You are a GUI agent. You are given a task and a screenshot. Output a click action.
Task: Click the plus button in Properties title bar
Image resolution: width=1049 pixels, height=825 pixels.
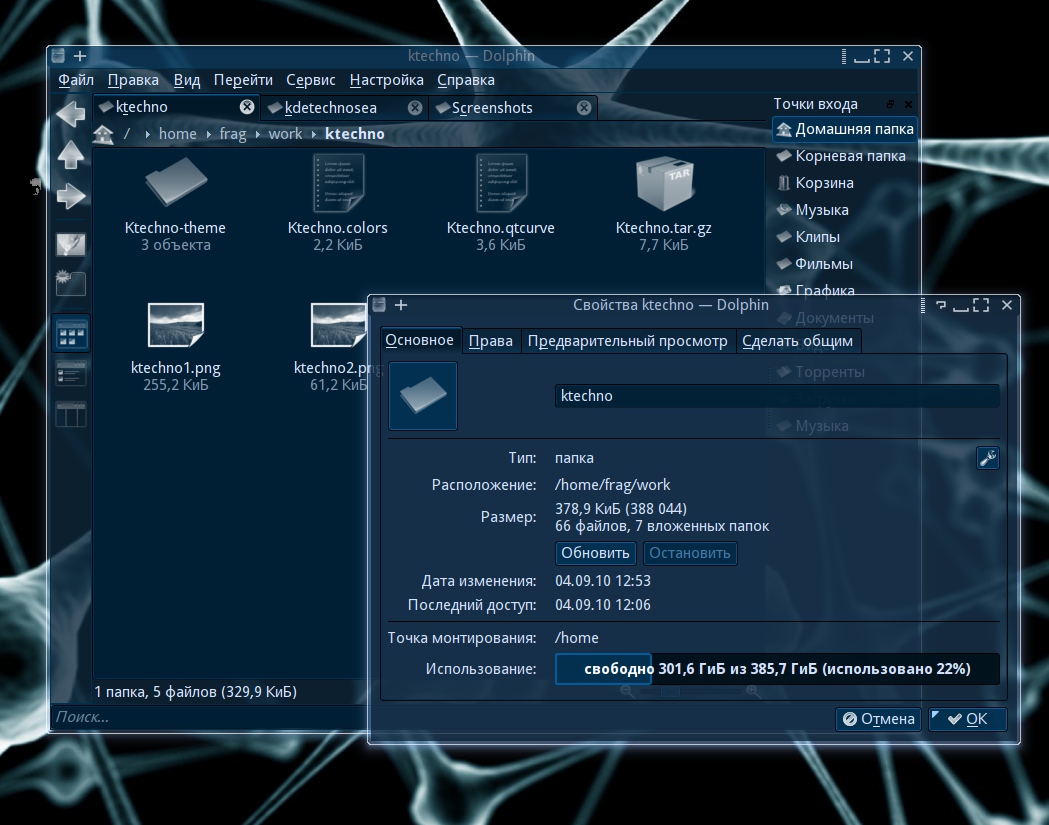(x=401, y=305)
